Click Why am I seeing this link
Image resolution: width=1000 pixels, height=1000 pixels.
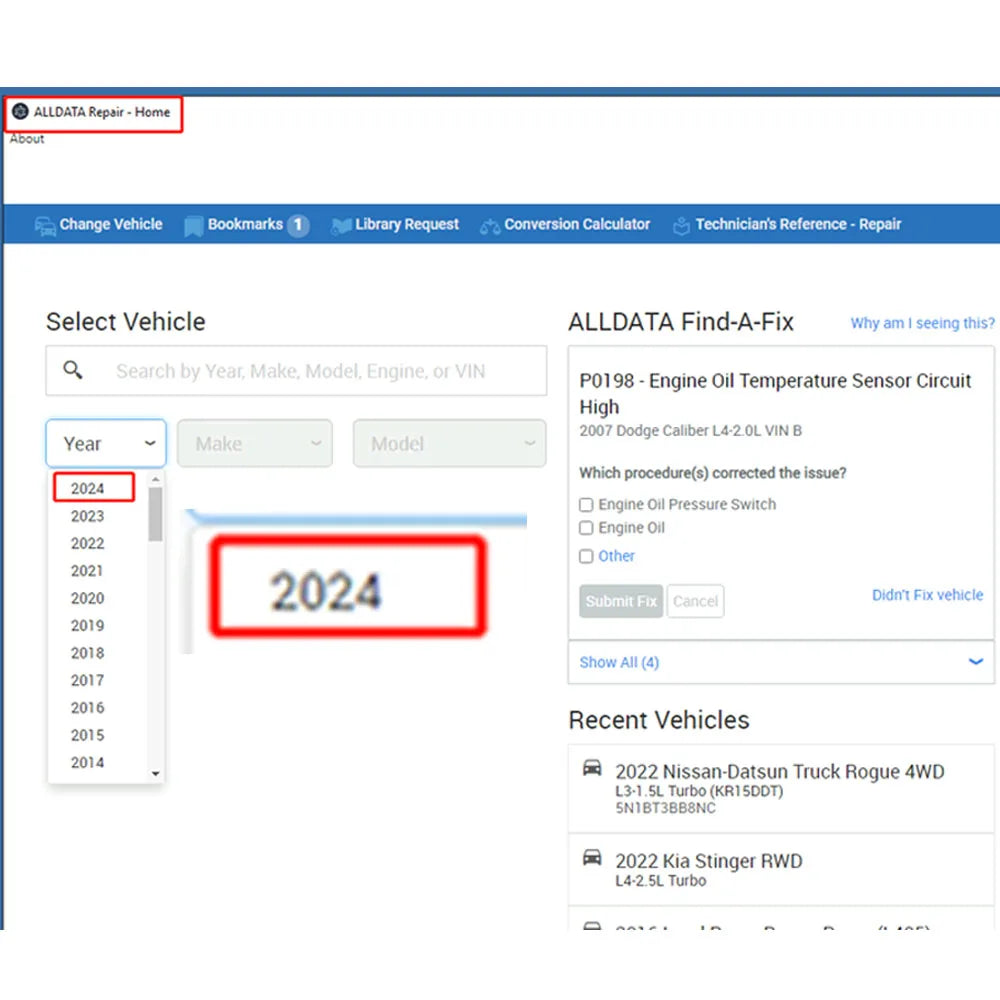[x=922, y=323]
